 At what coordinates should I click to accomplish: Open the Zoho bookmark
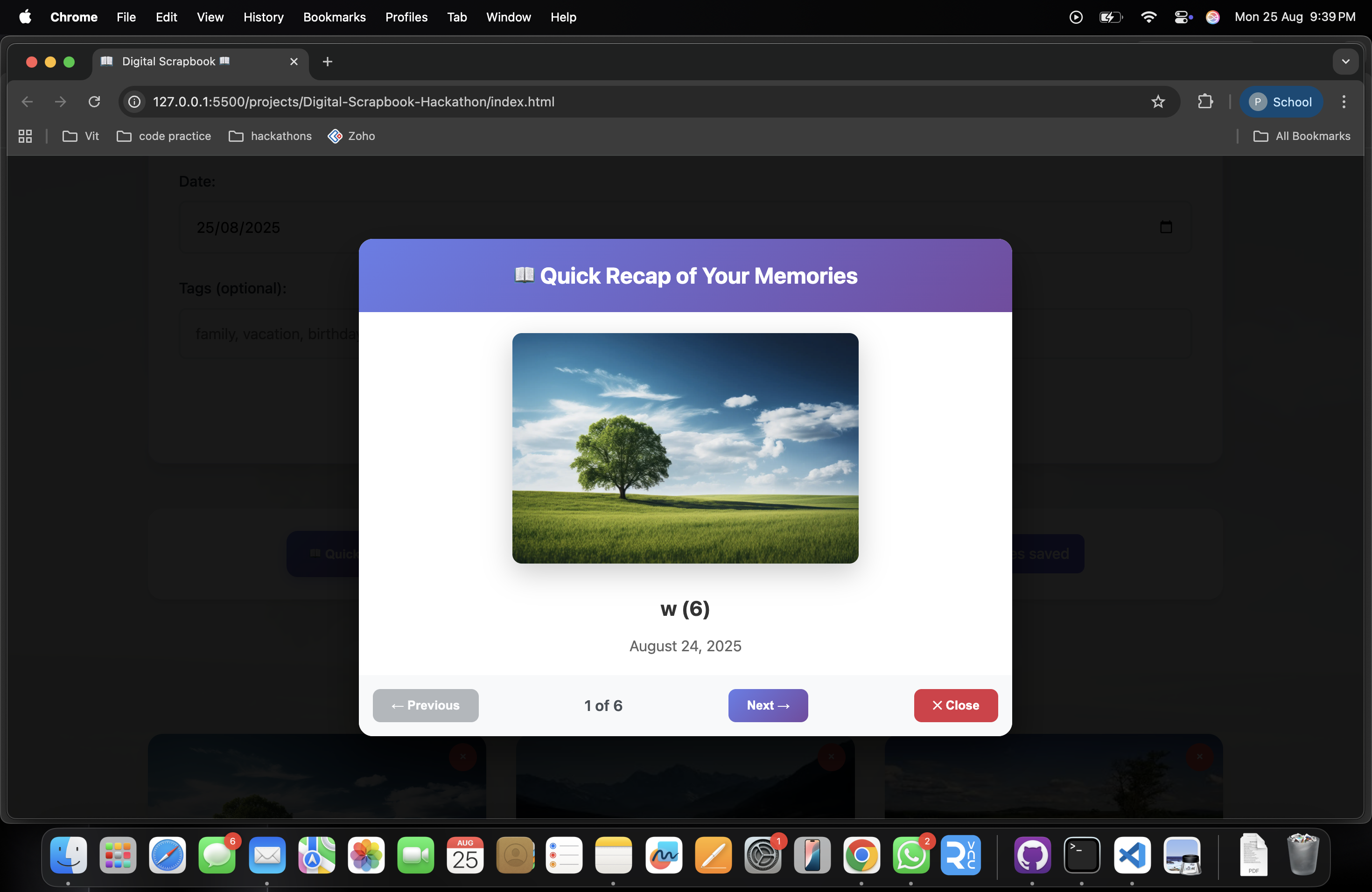point(352,136)
